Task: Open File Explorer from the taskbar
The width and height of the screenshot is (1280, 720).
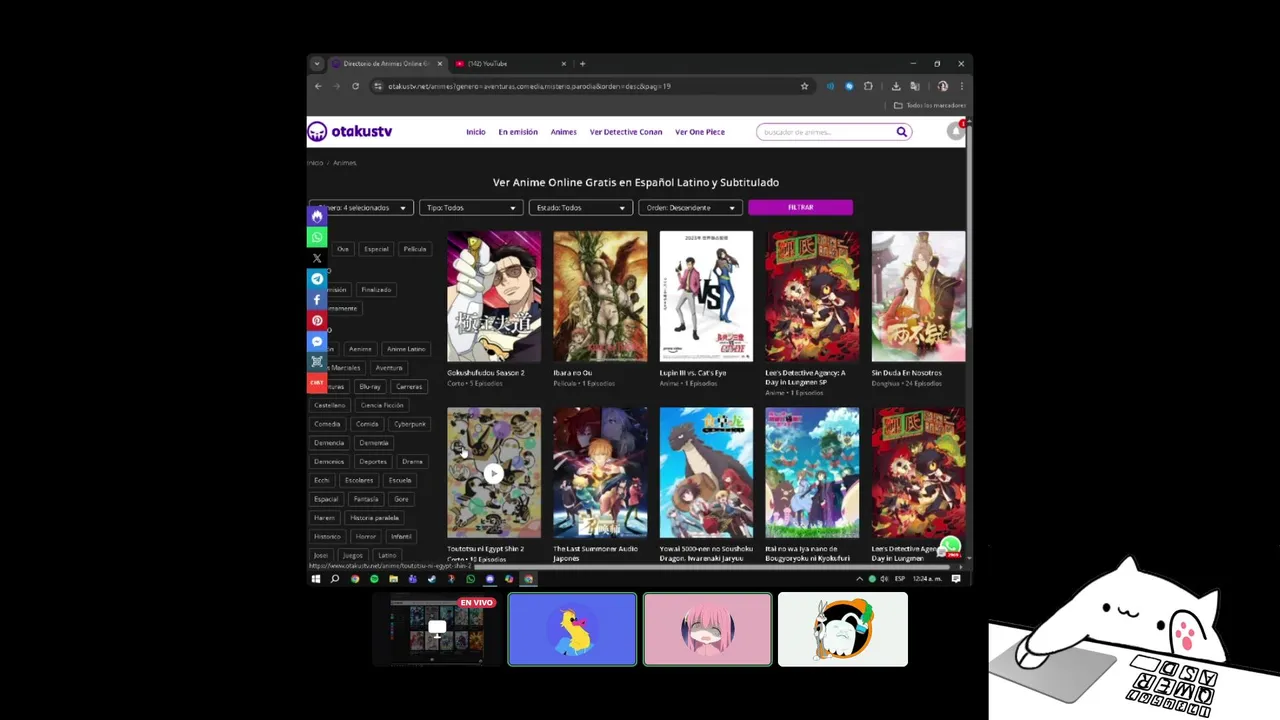Action: tap(393, 579)
